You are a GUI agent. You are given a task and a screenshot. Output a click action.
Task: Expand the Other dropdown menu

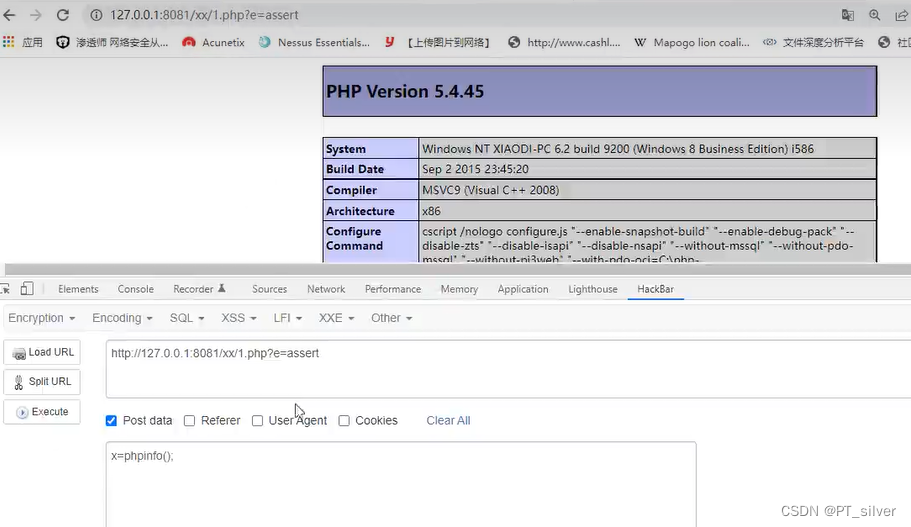click(x=391, y=318)
